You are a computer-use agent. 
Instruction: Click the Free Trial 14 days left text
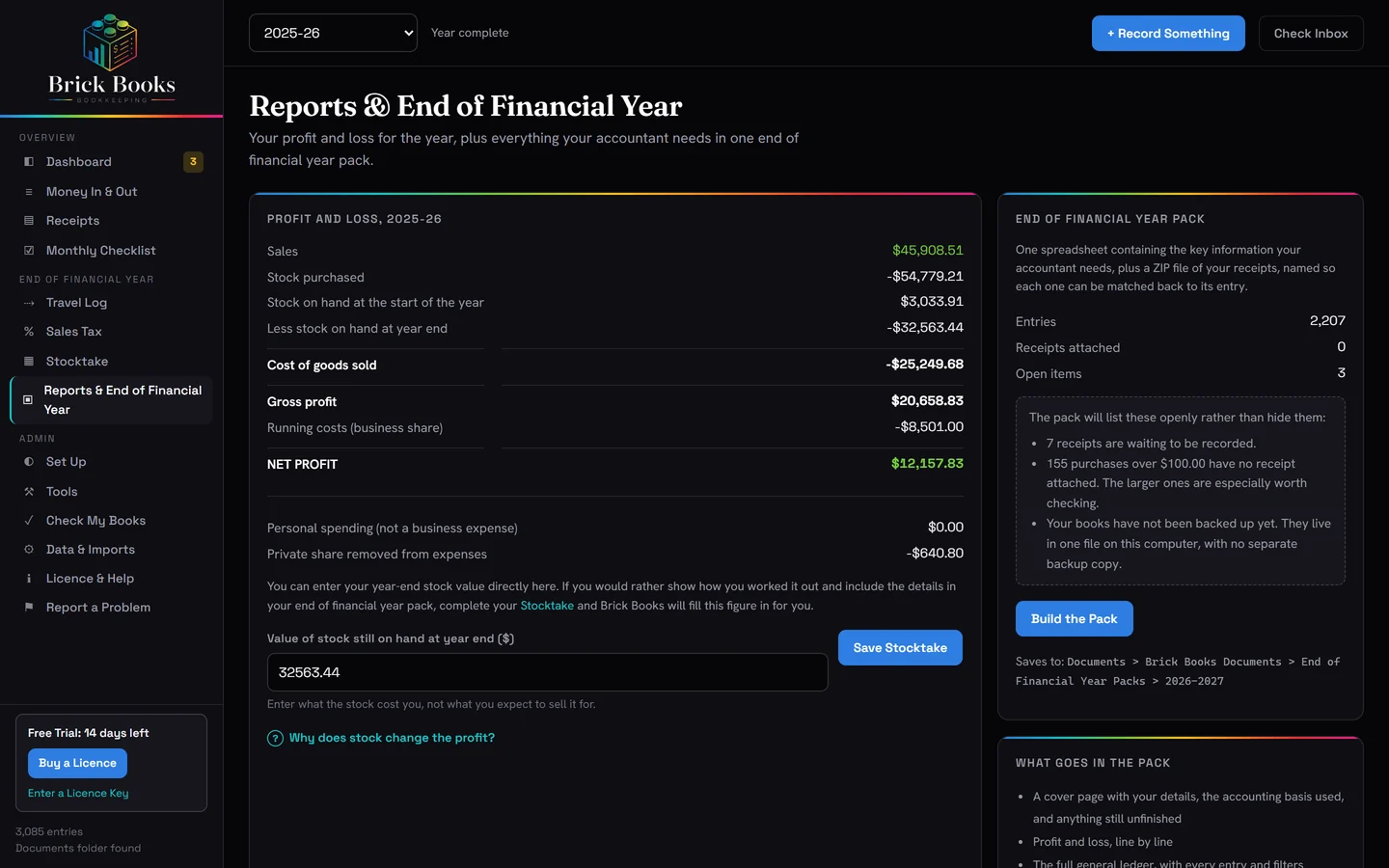click(x=89, y=733)
